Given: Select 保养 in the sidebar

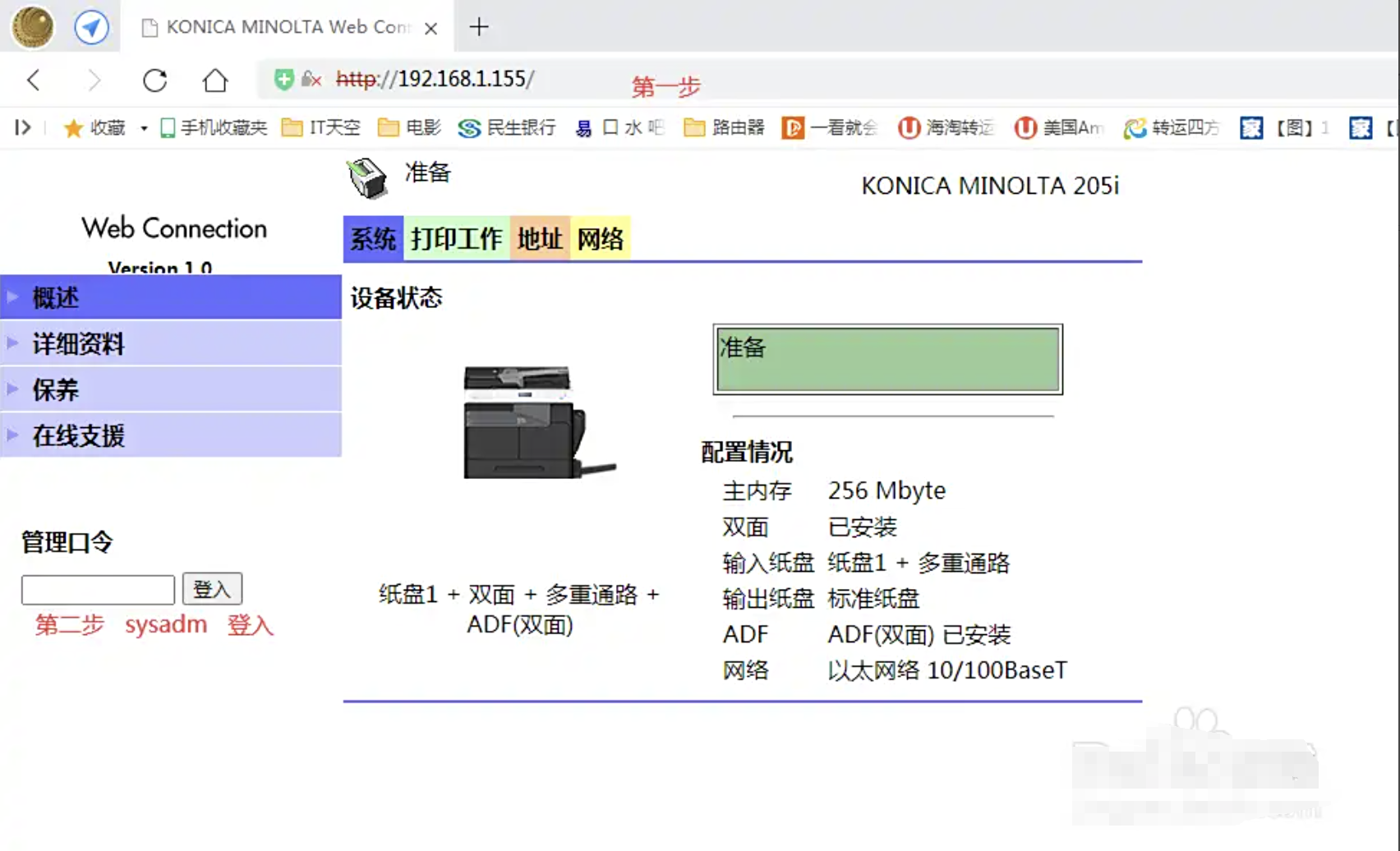Looking at the screenshot, I should pyautogui.click(x=171, y=389).
